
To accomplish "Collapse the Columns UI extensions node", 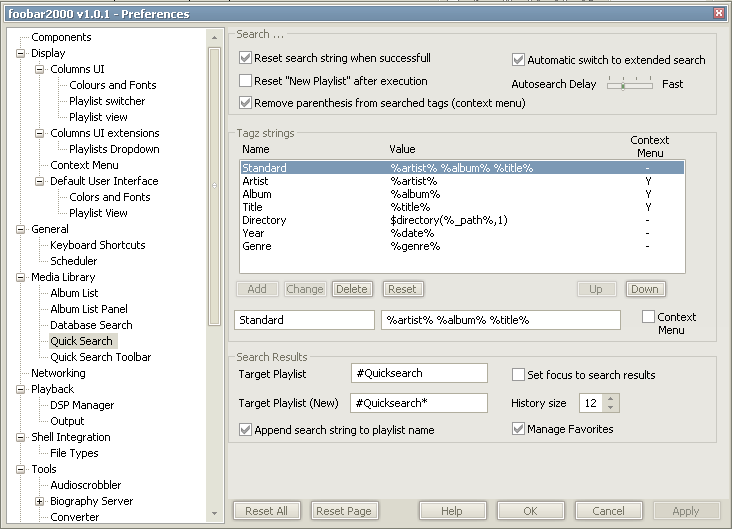I will click(40, 133).
